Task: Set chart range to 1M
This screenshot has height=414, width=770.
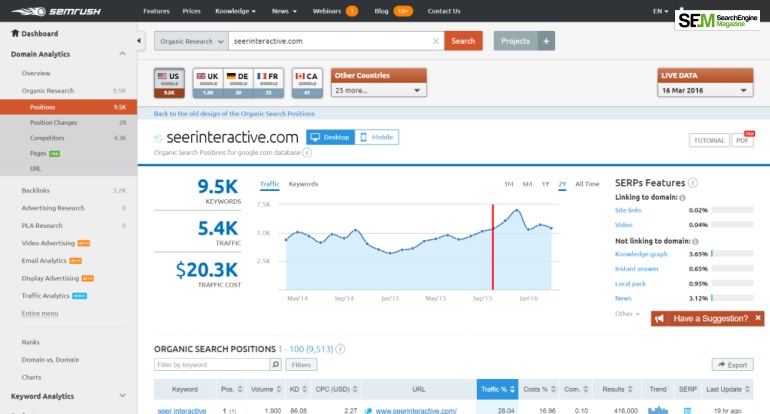Action: (509, 184)
